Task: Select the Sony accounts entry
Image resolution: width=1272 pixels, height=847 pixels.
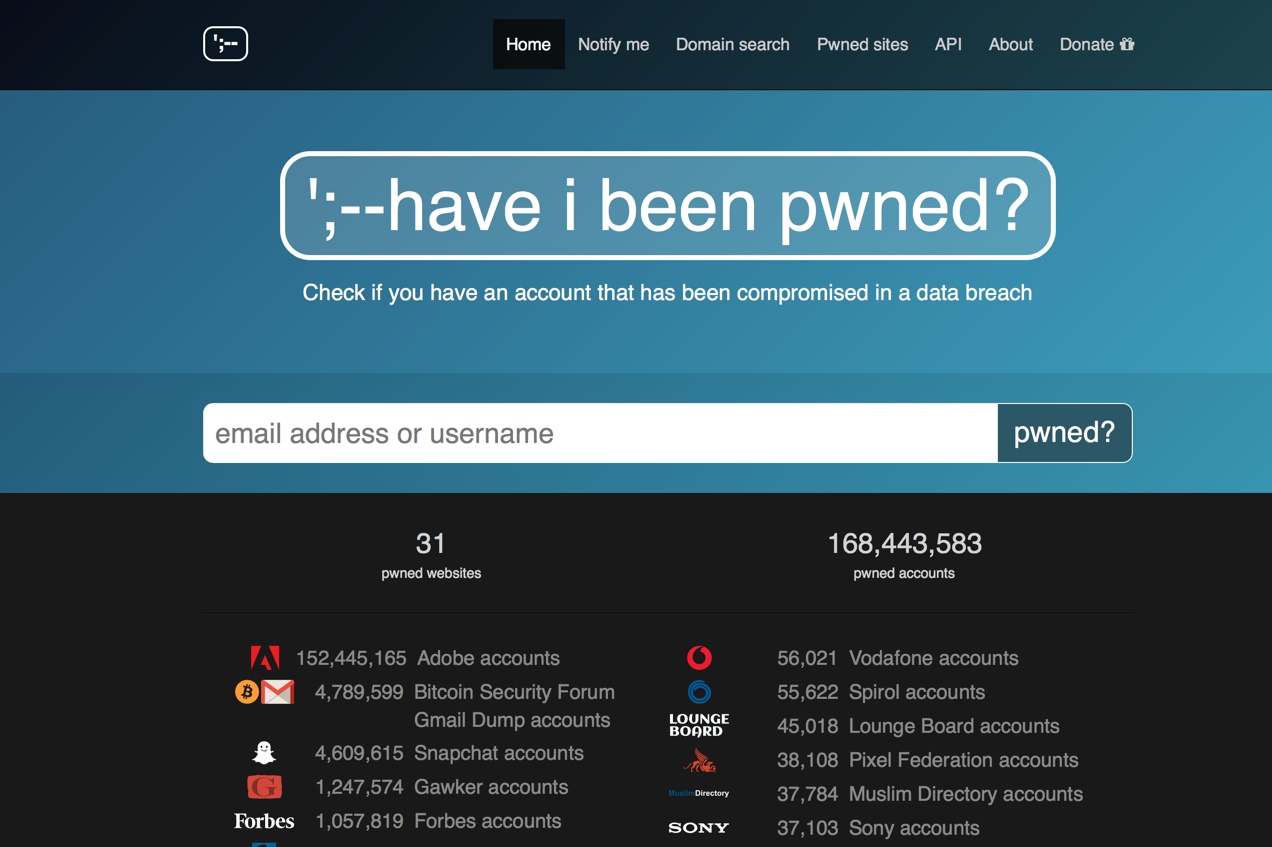Action: [914, 828]
